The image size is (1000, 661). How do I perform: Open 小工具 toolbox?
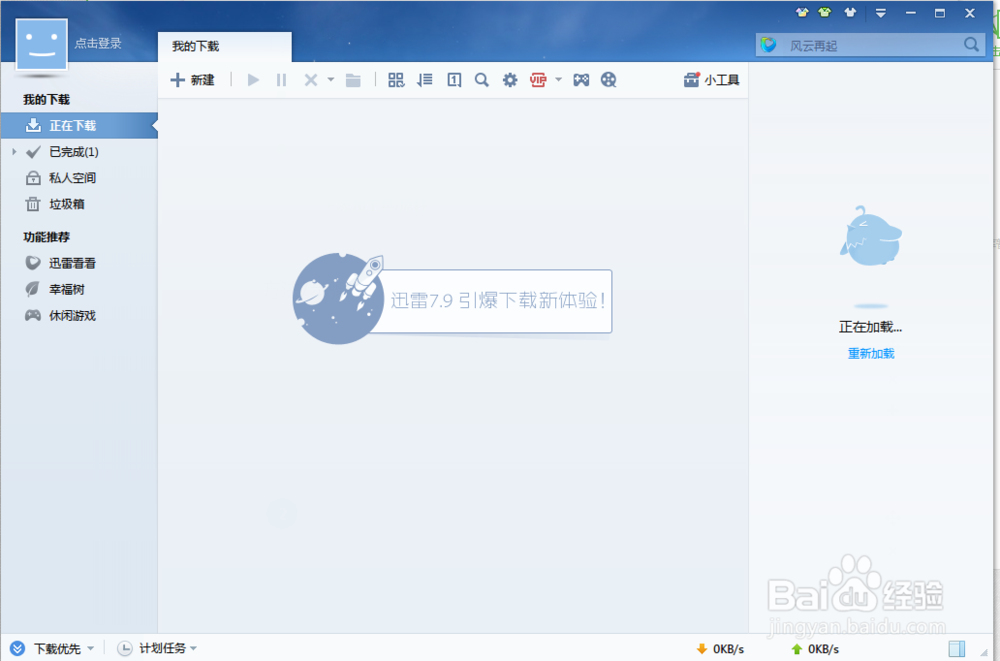click(x=711, y=80)
